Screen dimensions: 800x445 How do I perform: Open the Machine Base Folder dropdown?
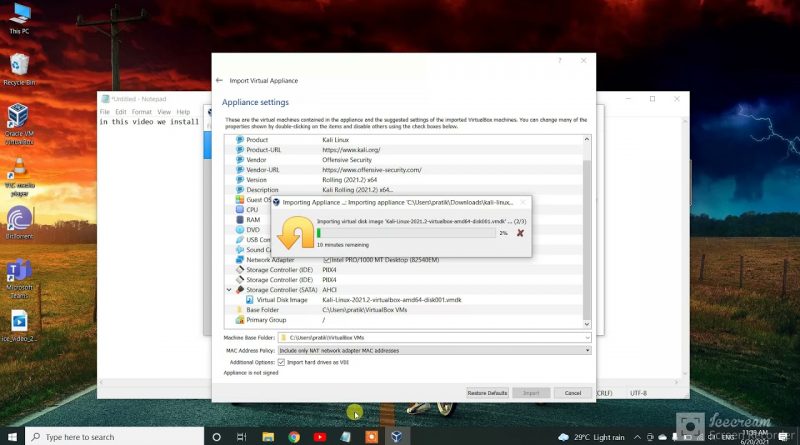pos(587,338)
